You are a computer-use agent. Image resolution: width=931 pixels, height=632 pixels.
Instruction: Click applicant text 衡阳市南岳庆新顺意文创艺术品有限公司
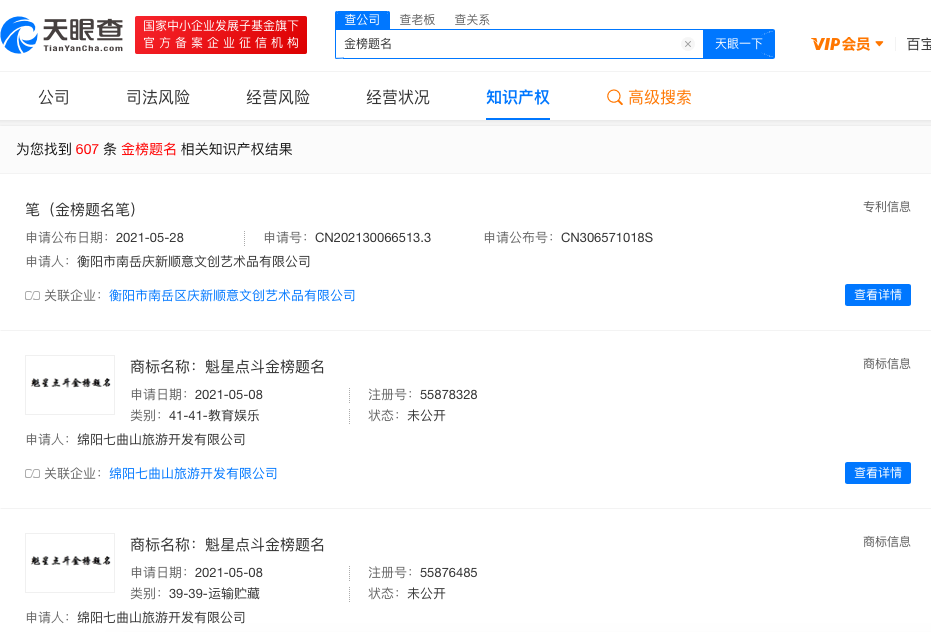coord(194,262)
